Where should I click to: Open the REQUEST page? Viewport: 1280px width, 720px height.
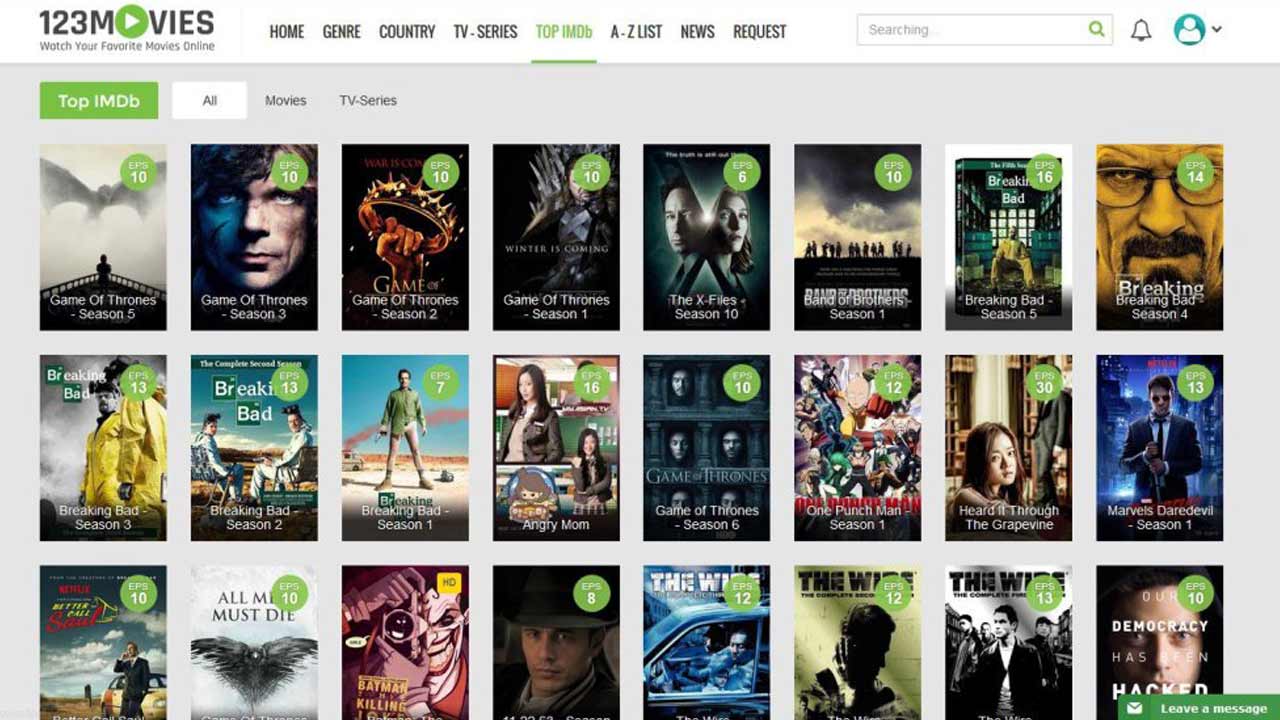click(x=760, y=31)
